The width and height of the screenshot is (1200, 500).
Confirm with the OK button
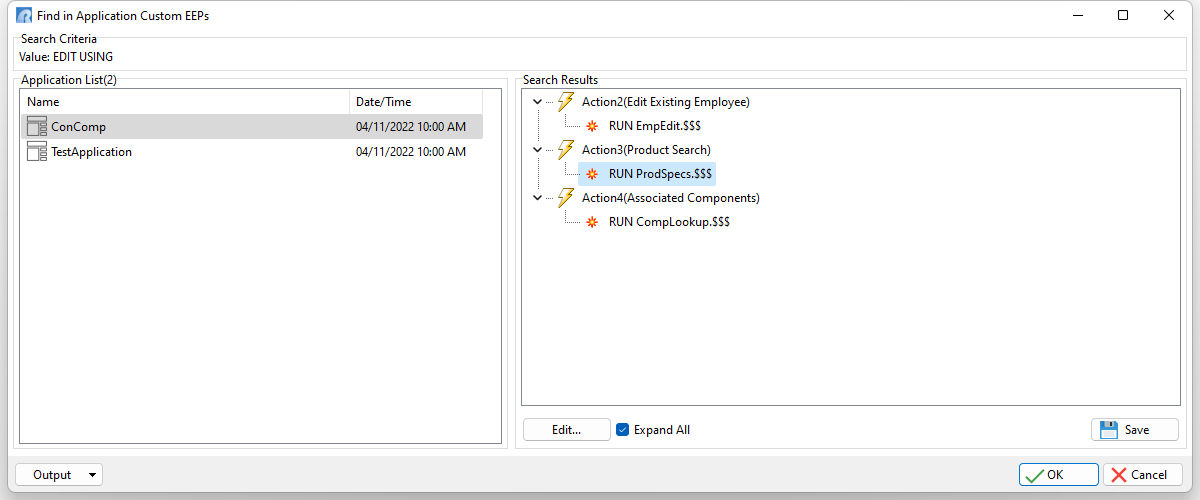point(1059,475)
